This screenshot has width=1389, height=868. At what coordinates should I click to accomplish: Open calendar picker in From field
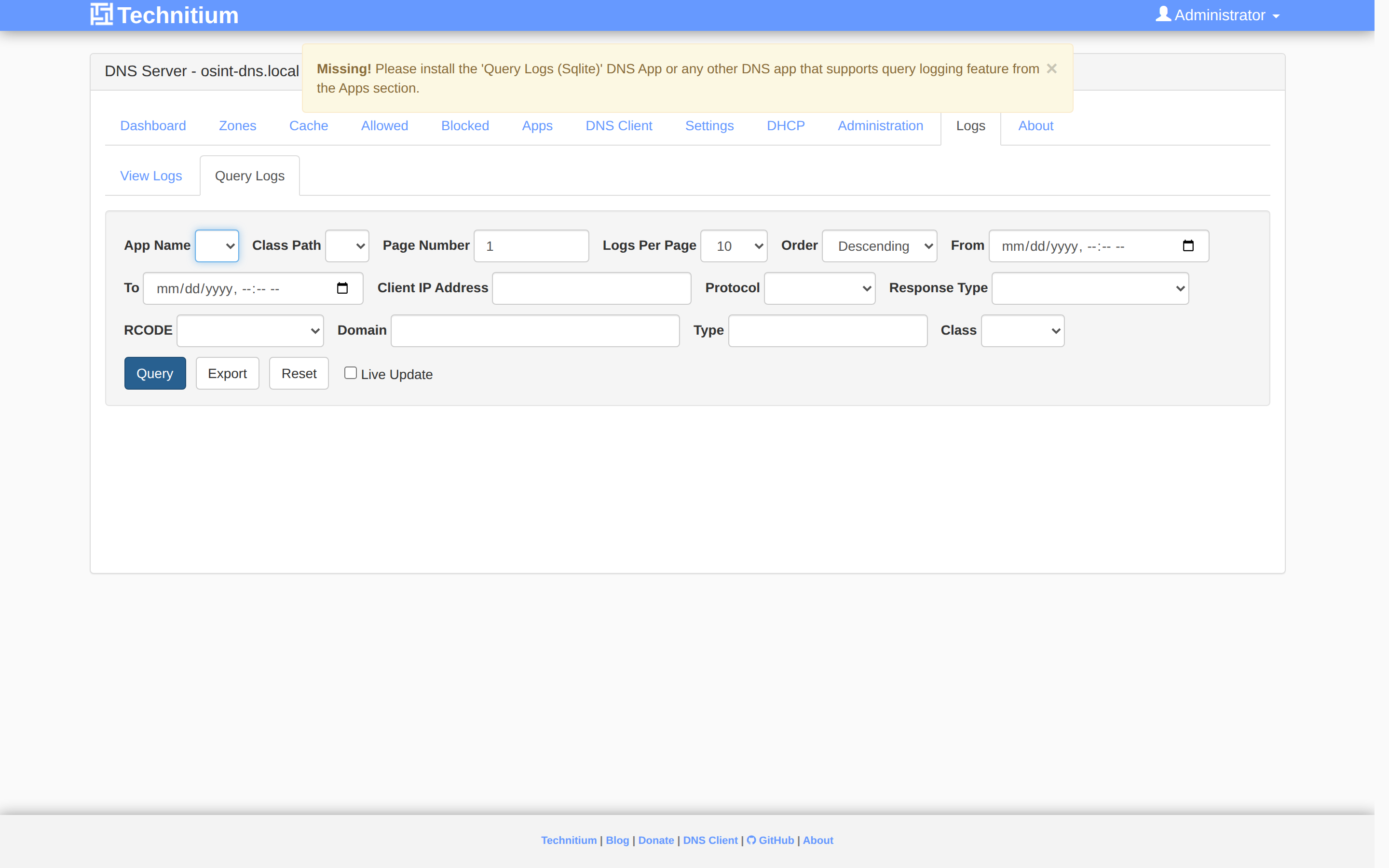(1188, 246)
